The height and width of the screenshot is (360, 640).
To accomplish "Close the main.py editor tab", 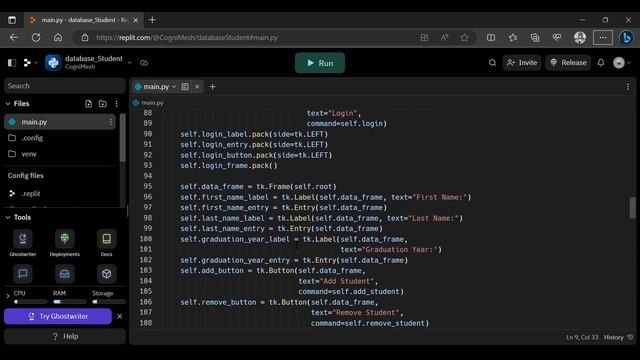I will click(x=197, y=87).
